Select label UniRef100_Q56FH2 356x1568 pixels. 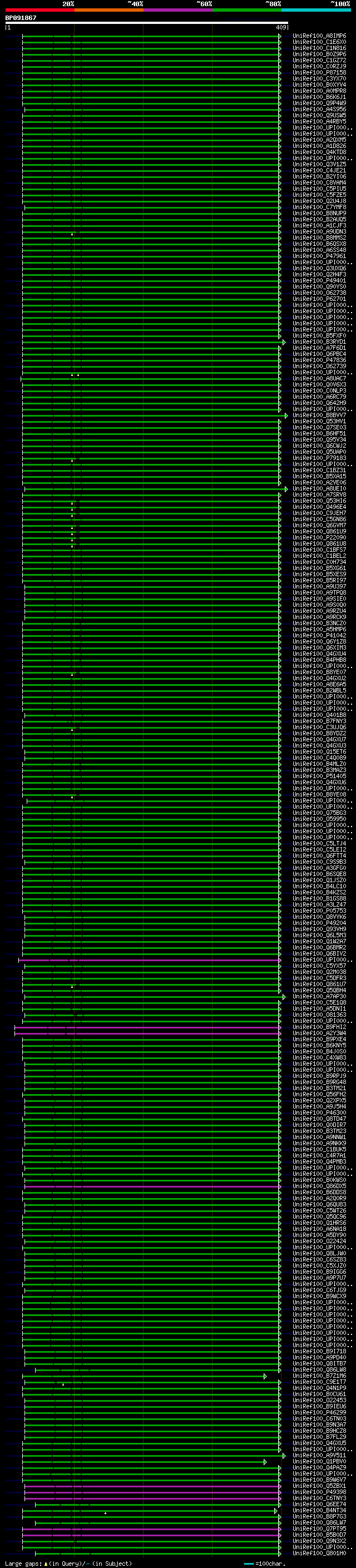coord(319,1095)
